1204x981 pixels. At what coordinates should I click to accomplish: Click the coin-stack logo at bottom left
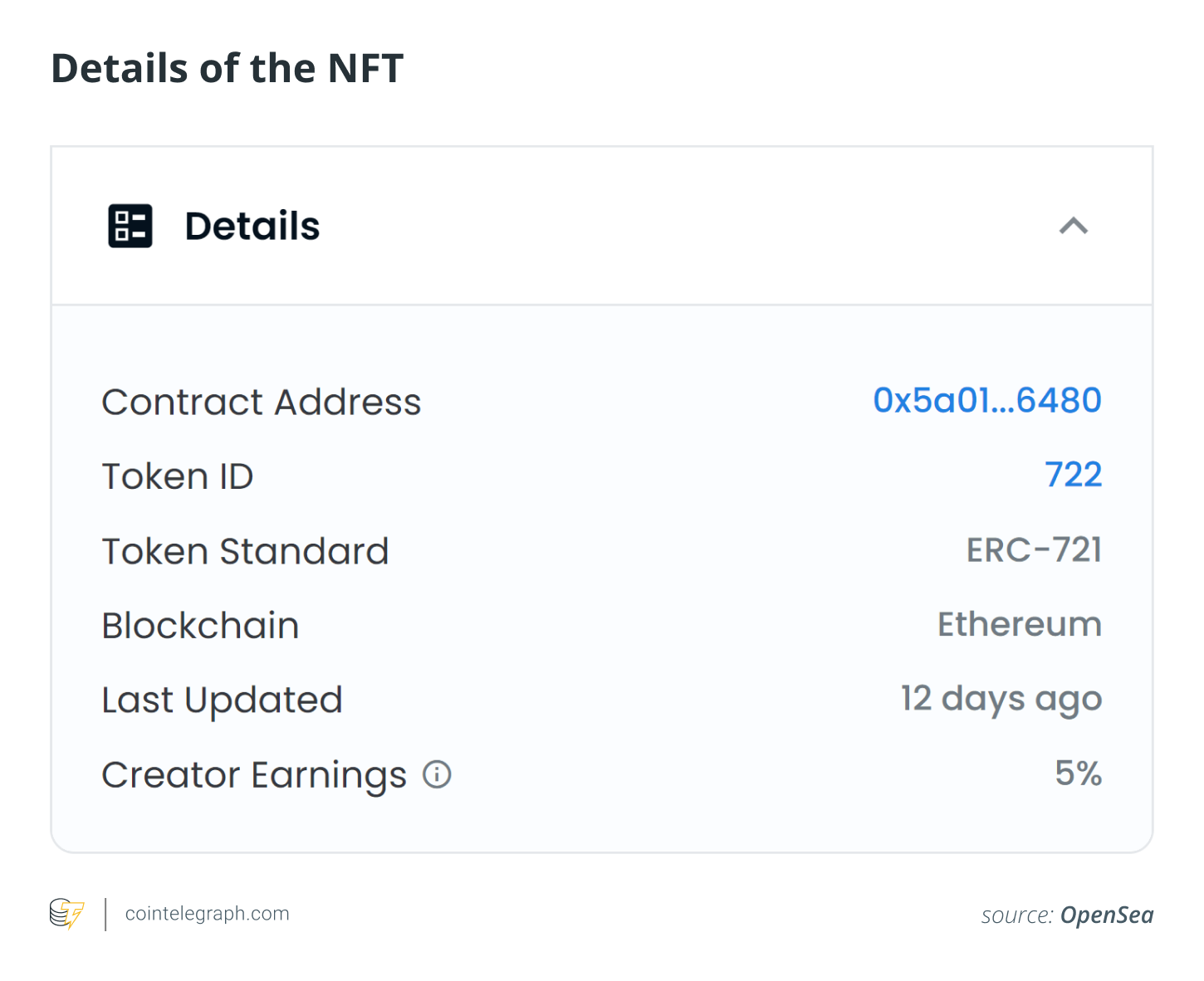point(66,915)
